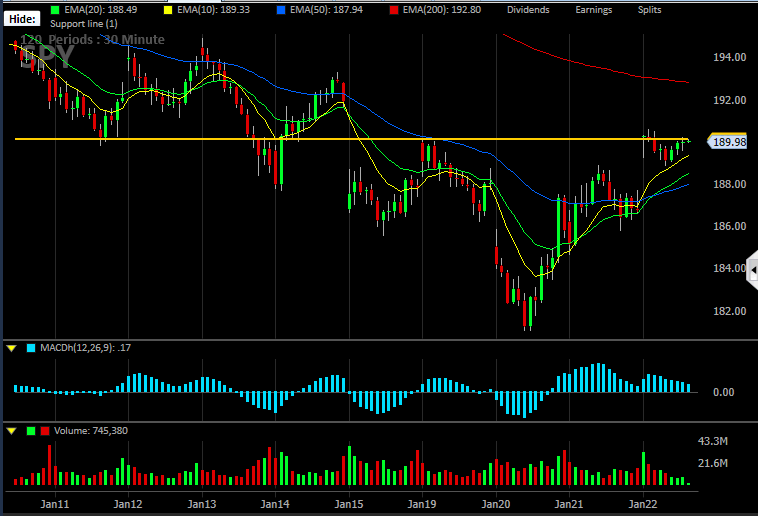Click the Jan21 date label
Image resolution: width=758 pixels, height=516 pixels.
point(568,504)
